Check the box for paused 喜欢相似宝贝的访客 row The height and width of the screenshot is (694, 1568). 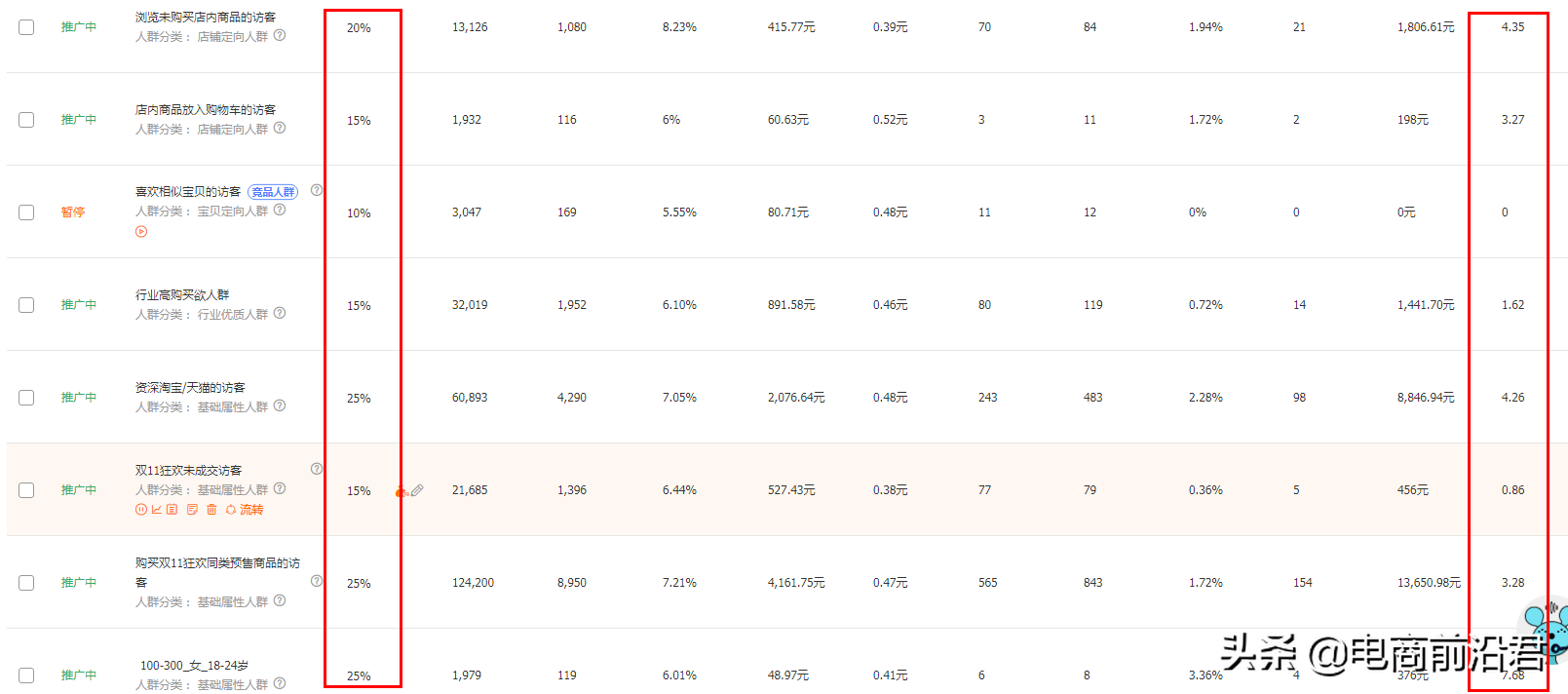(x=26, y=212)
